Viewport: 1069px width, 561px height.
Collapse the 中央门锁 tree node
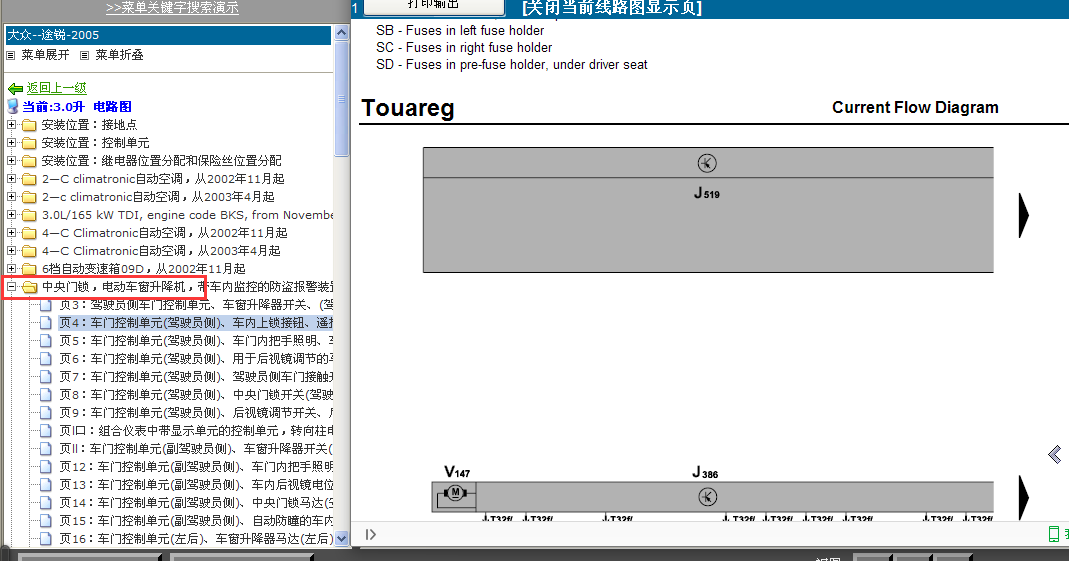(x=11, y=287)
